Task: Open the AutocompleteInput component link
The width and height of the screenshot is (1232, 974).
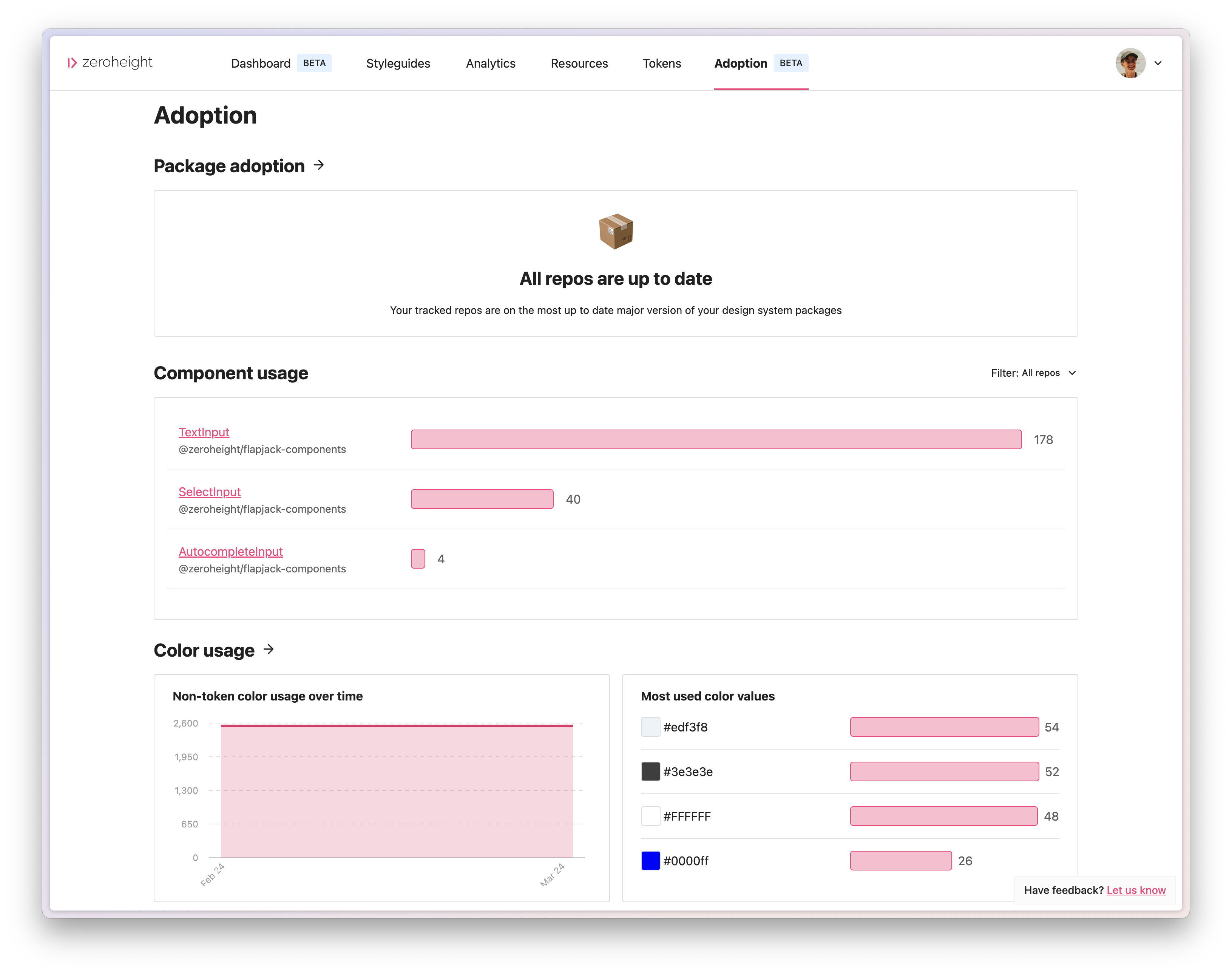Action: point(230,552)
